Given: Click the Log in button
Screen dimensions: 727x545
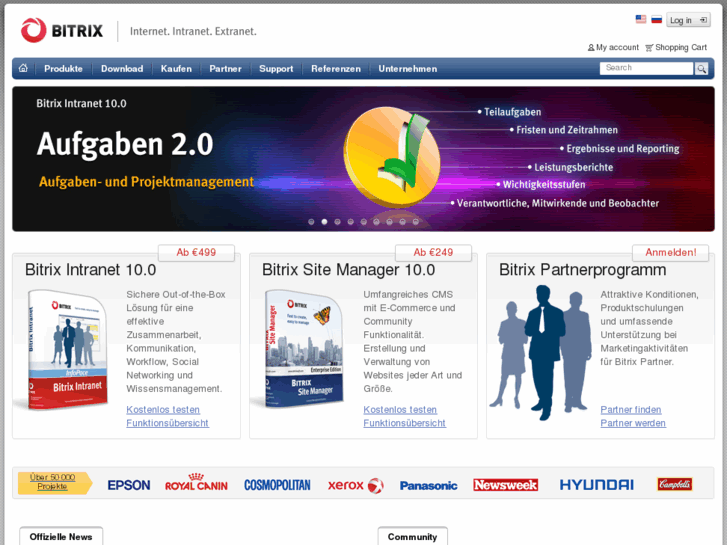Looking at the screenshot, I should click(x=688, y=20).
